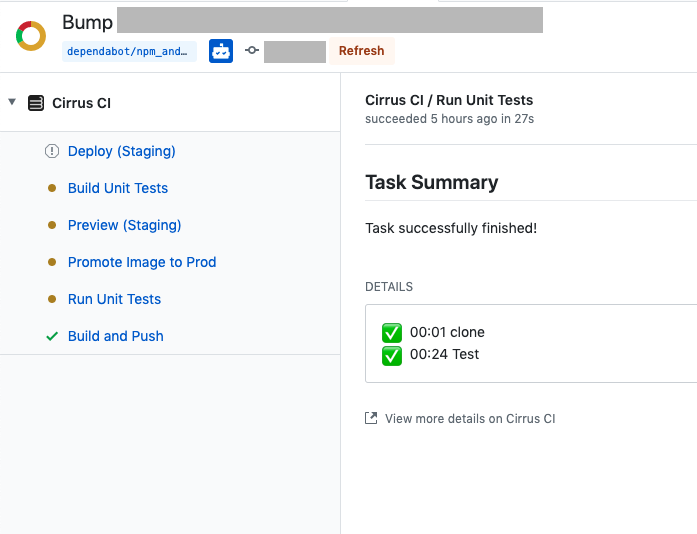Image resolution: width=697 pixels, height=534 pixels.
Task: Open the Run Unit Tests check
Action: 114,299
